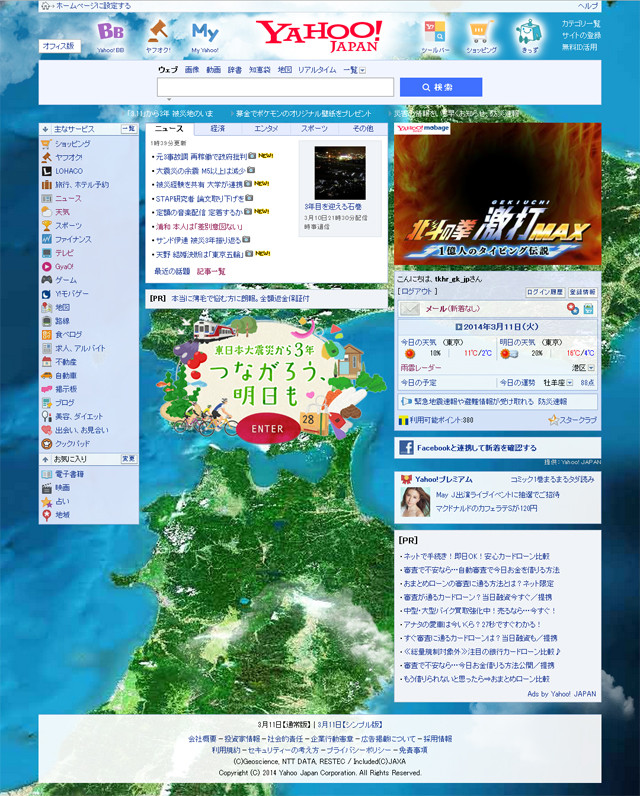This screenshot has height=796, width=640.
Task: Open テレビ in the sidebar
Action: (64, 253)
